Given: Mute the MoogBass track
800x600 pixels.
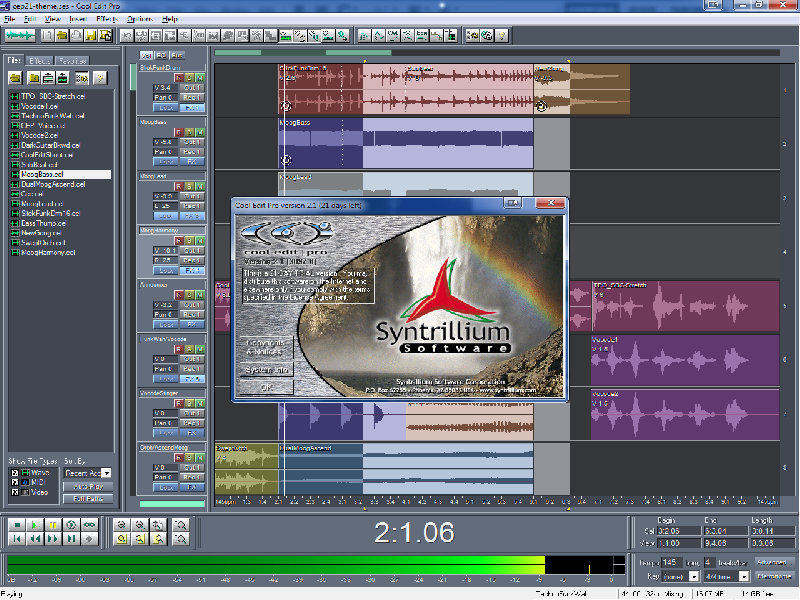Looking at the screenshot, I should pos(200,132).
